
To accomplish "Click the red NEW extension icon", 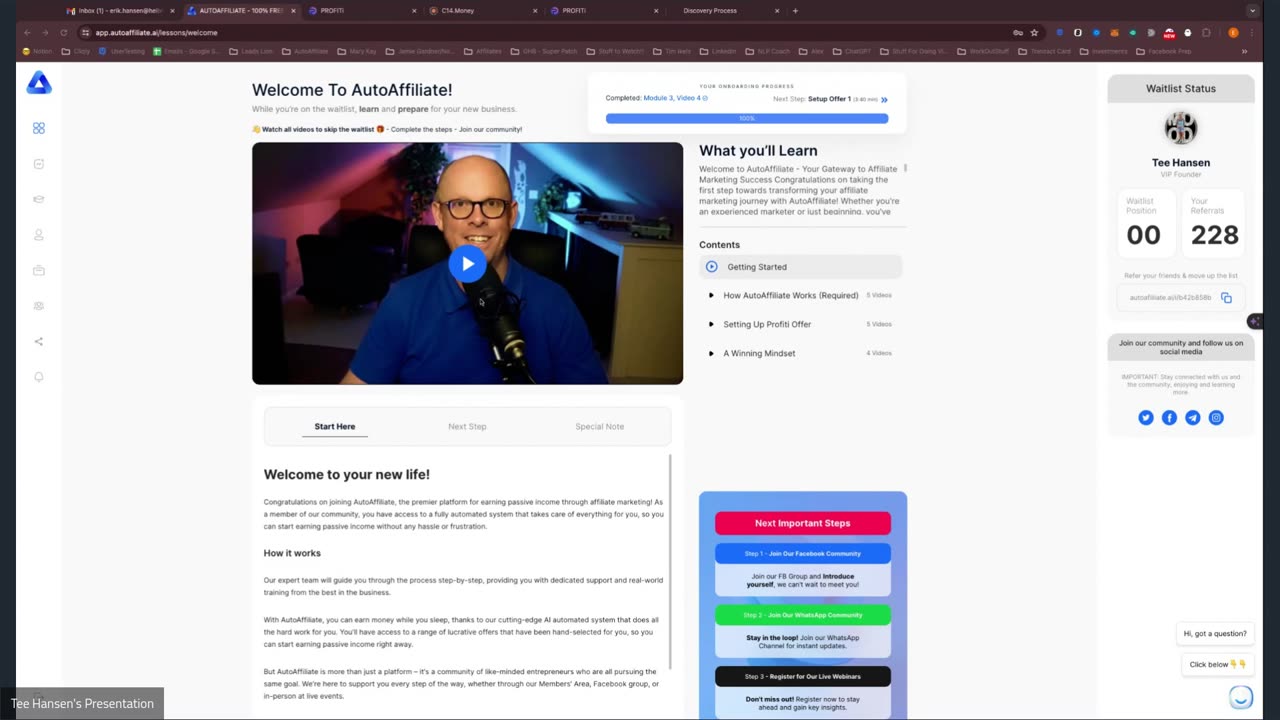I will pyautogui.click(x=1169, y=32).
